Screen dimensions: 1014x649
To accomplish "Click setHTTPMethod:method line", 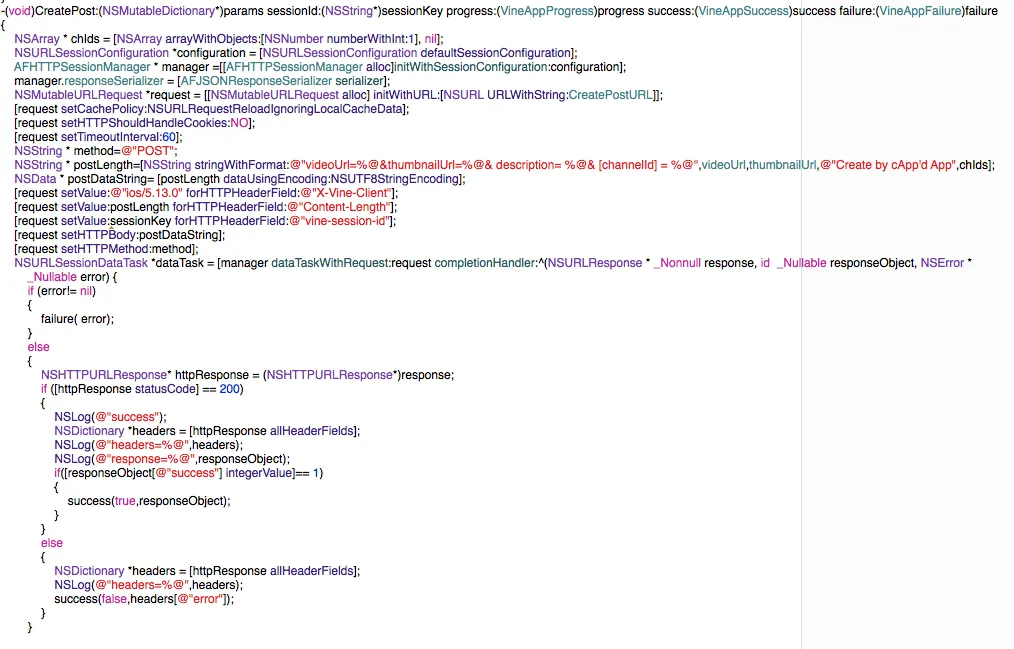I will point(106,249).
